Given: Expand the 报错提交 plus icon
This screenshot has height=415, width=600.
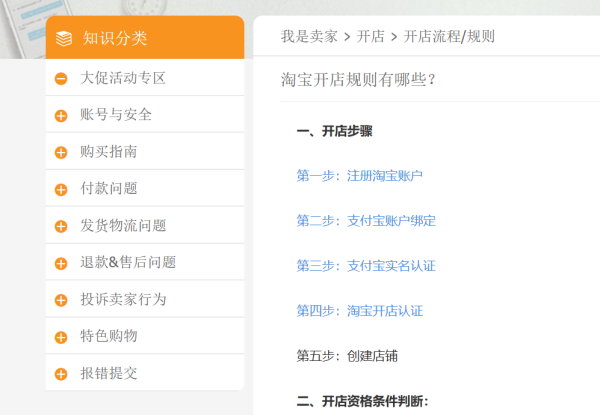Looking at the screenshot, I should coord(61,374).
